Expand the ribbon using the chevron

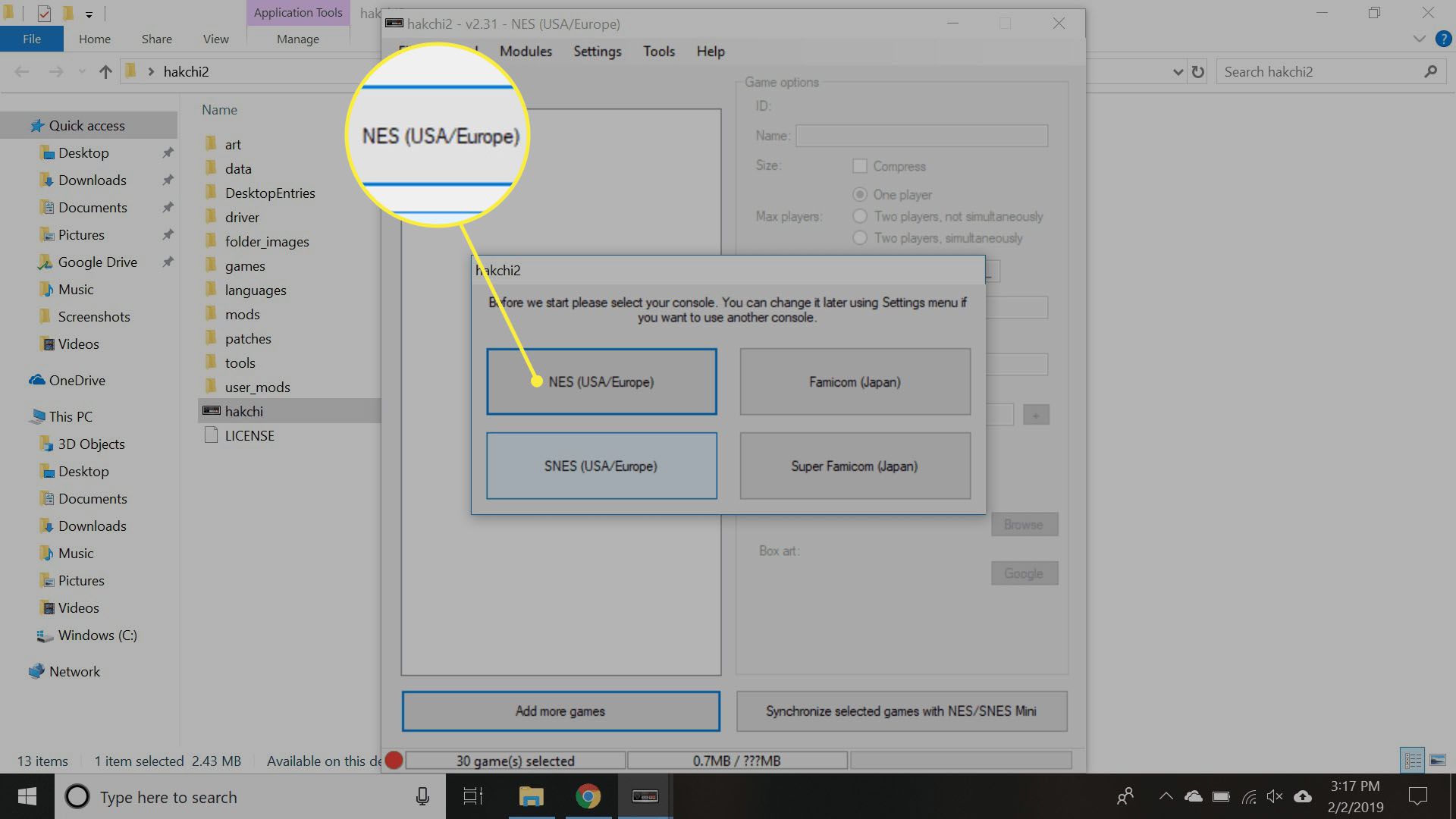[1419, 39]
